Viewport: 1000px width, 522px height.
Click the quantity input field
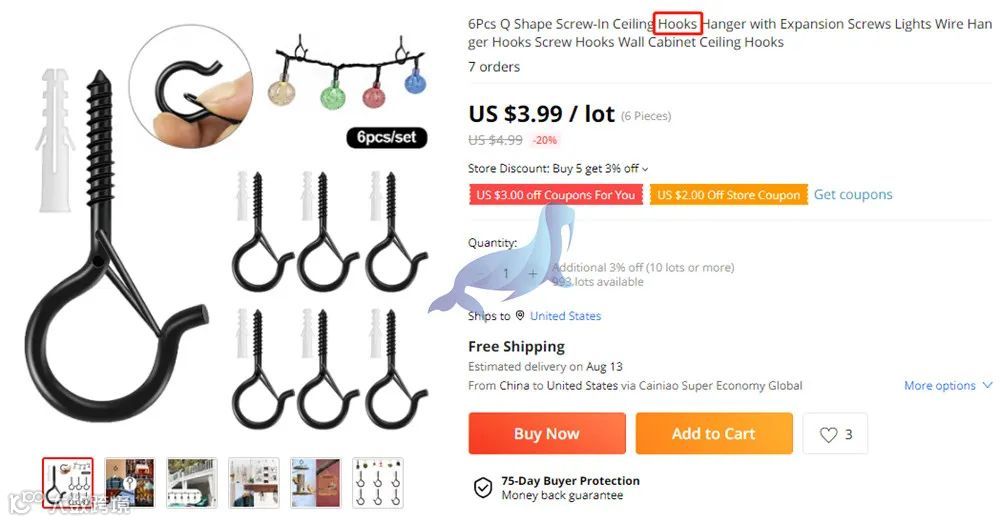(506, 274)
